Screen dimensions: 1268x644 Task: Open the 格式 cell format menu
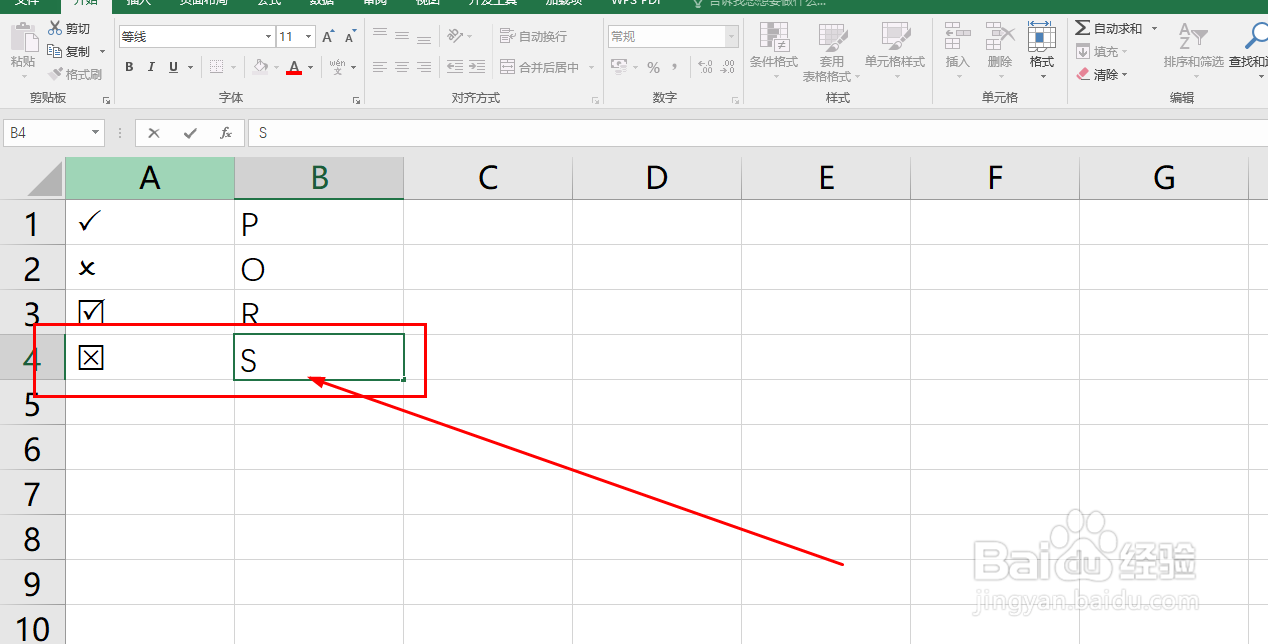(1042, 50)
